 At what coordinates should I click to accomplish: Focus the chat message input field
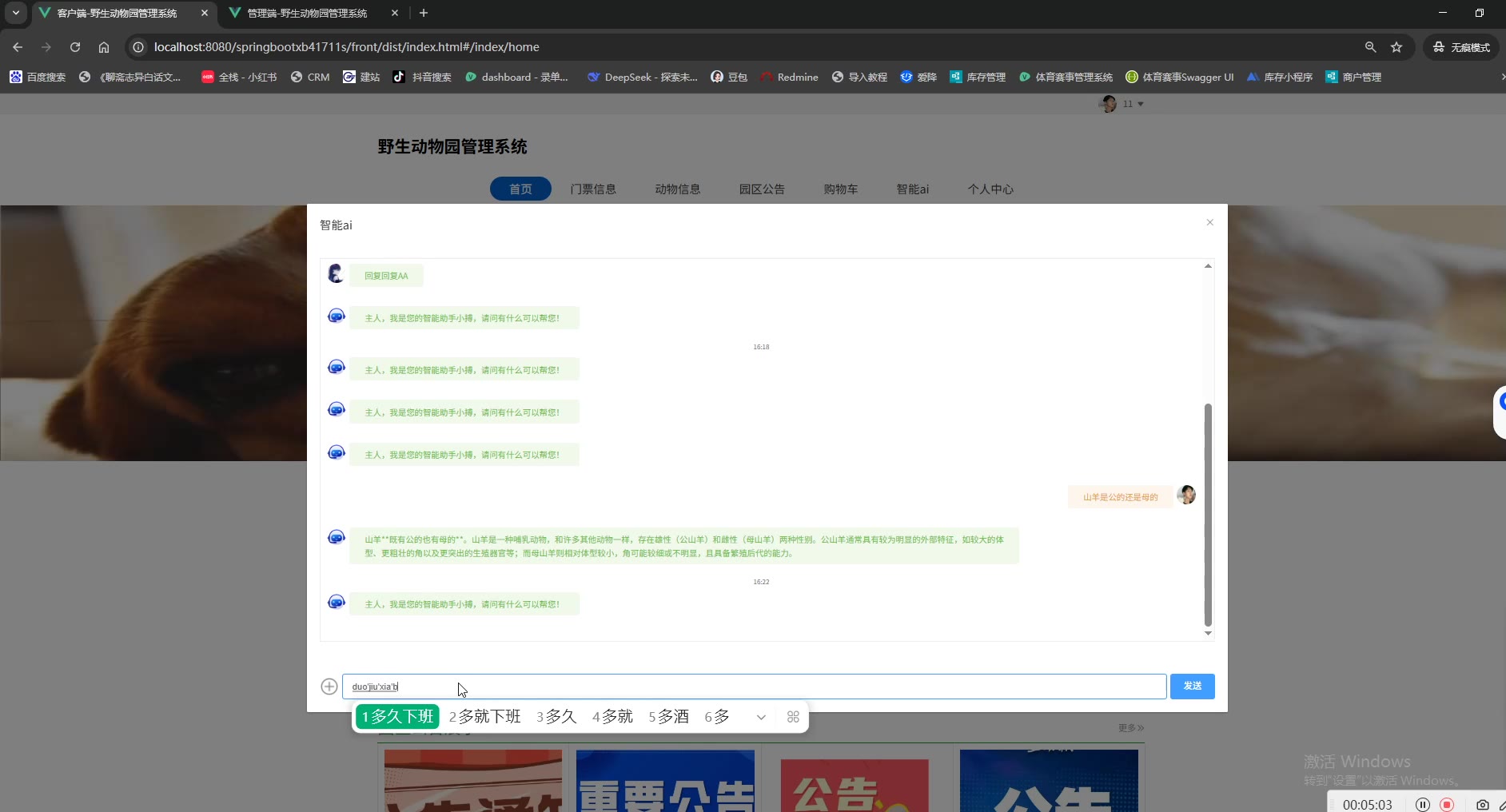point(754,687)
